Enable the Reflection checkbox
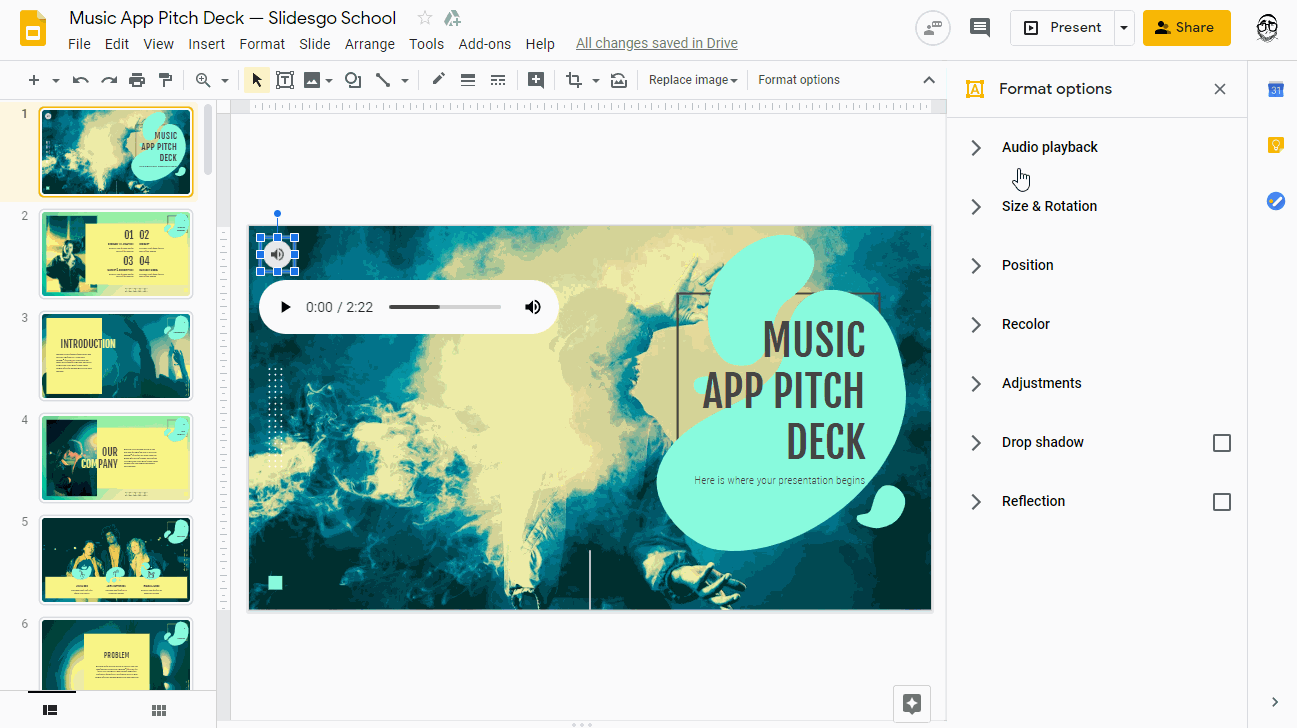This screenshot has height=728, width=1297. (x=1221, y=501)
